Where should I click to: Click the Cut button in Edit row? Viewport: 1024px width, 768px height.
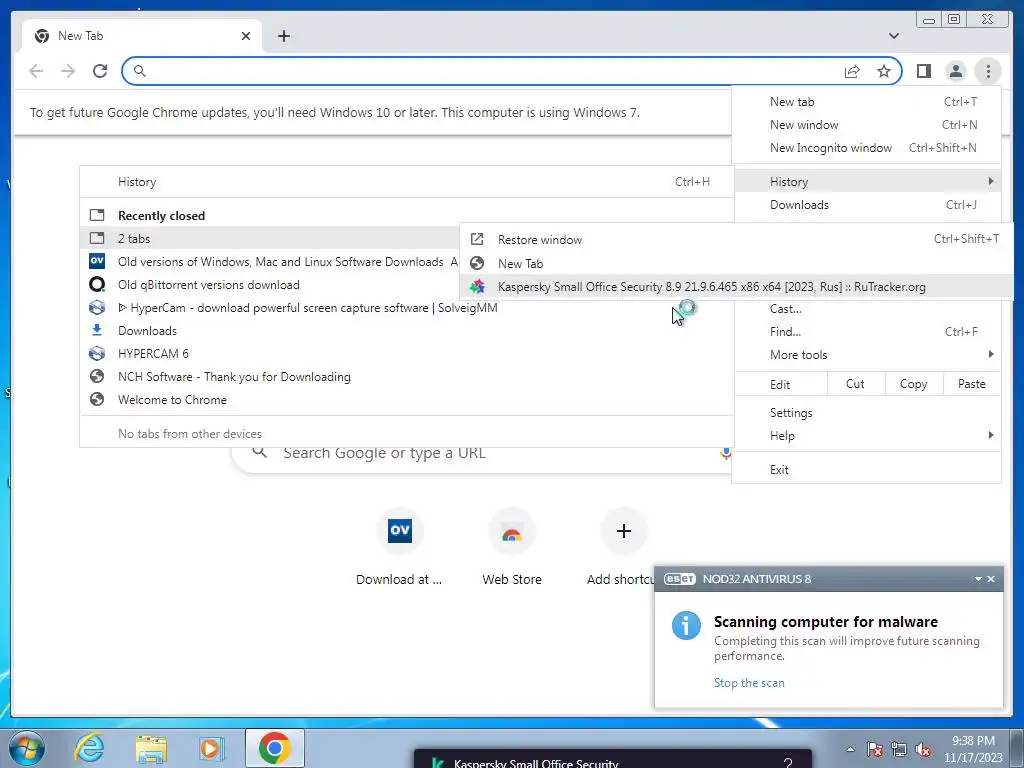click(x=856, y=384)
